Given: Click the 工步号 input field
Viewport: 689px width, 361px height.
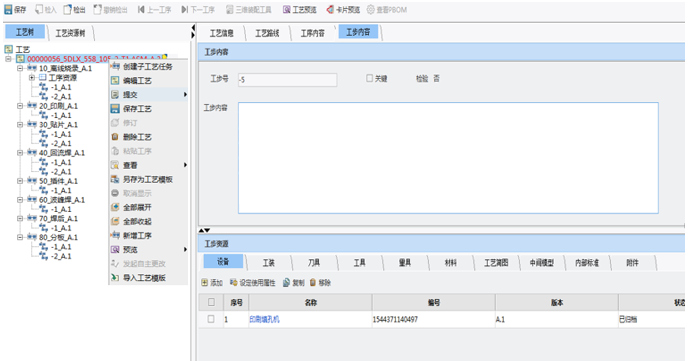Looking at the screenshot, I should [x=287, y=79].
